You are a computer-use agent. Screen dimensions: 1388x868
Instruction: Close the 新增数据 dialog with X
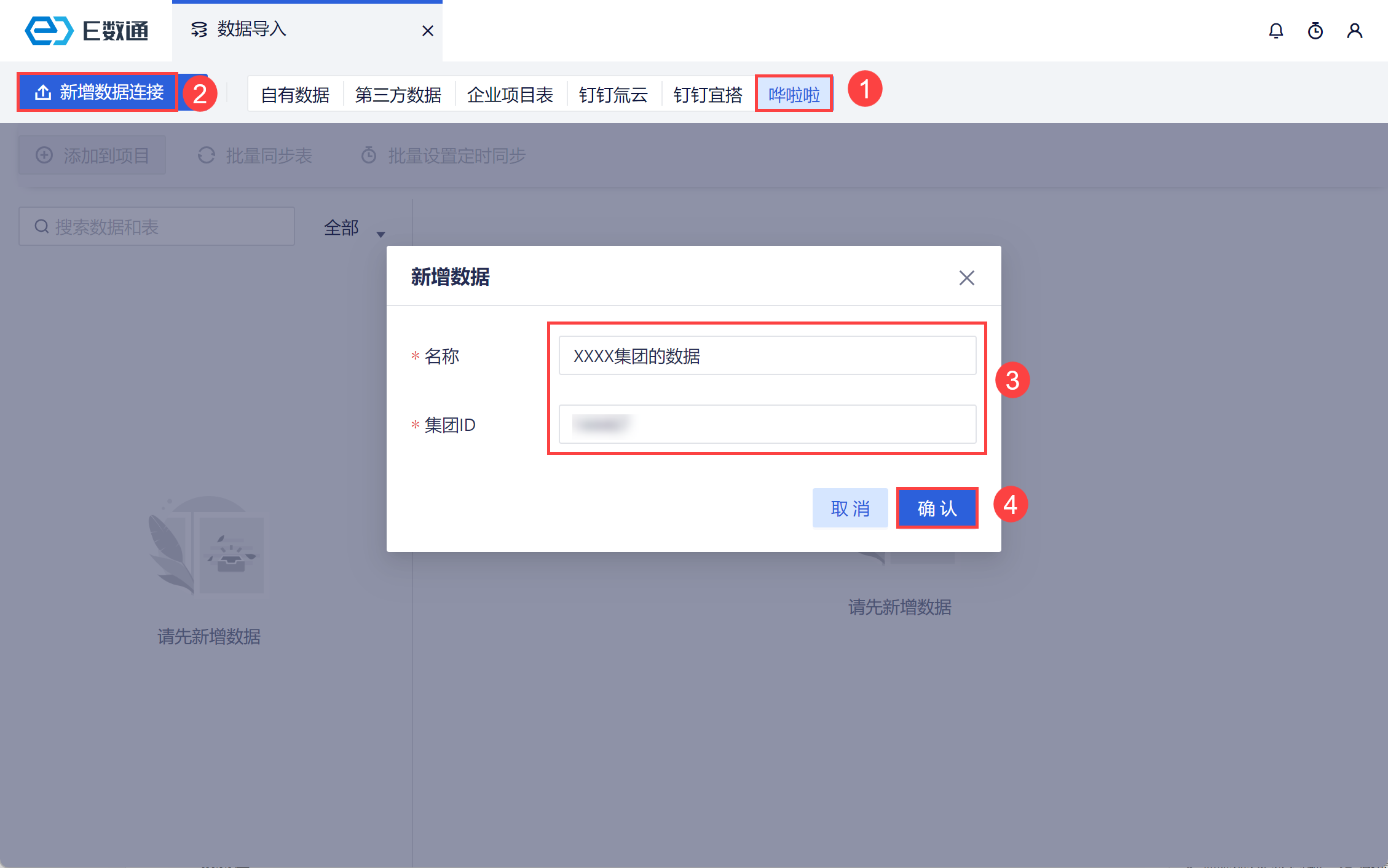pos(966,278)
